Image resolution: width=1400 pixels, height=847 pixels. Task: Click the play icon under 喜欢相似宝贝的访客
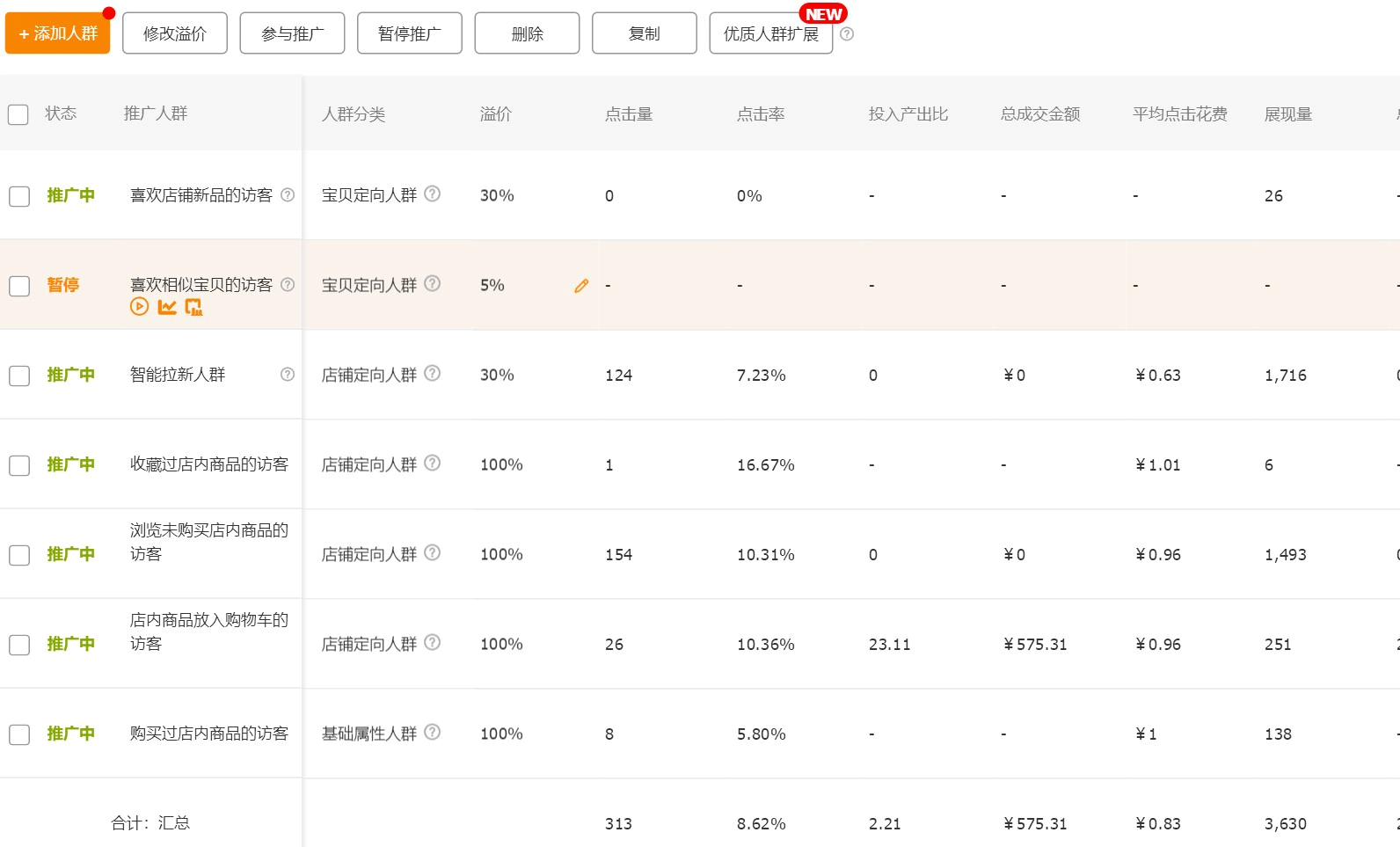click(x=139, y=307)
